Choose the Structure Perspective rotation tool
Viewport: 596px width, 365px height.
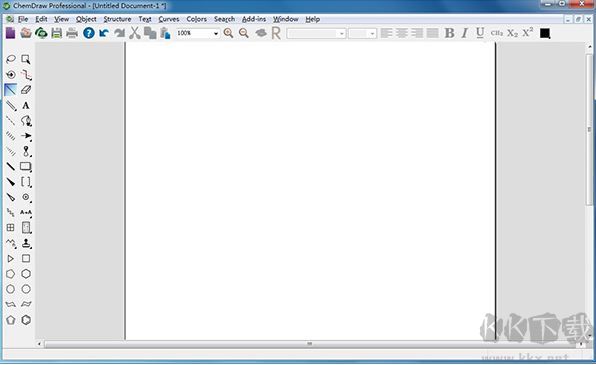coord(11,75)
